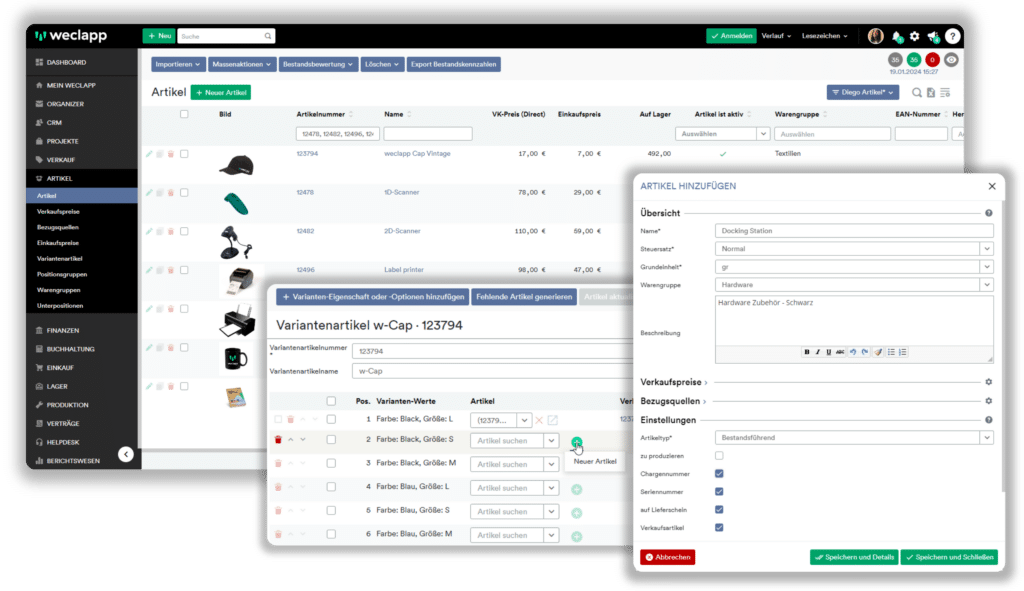The width and height of the screenshot is (1024, 591).
Task: Open the Dashboard sidebar menu
Action: click(66, 63)
